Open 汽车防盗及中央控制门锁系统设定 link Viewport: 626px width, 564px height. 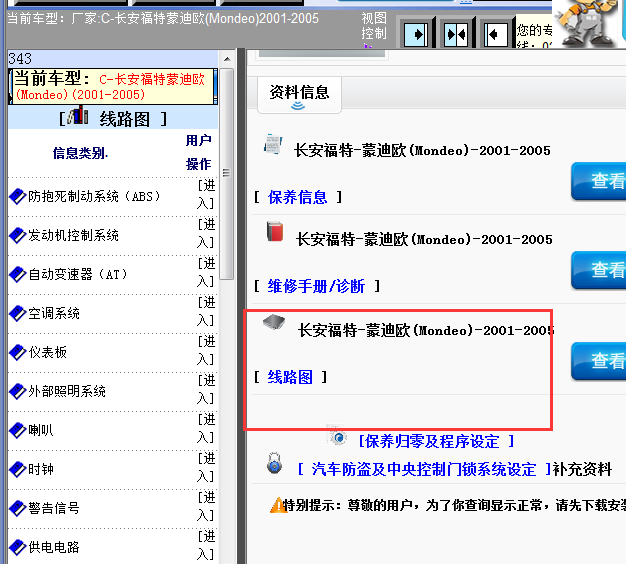click(424, 469)
